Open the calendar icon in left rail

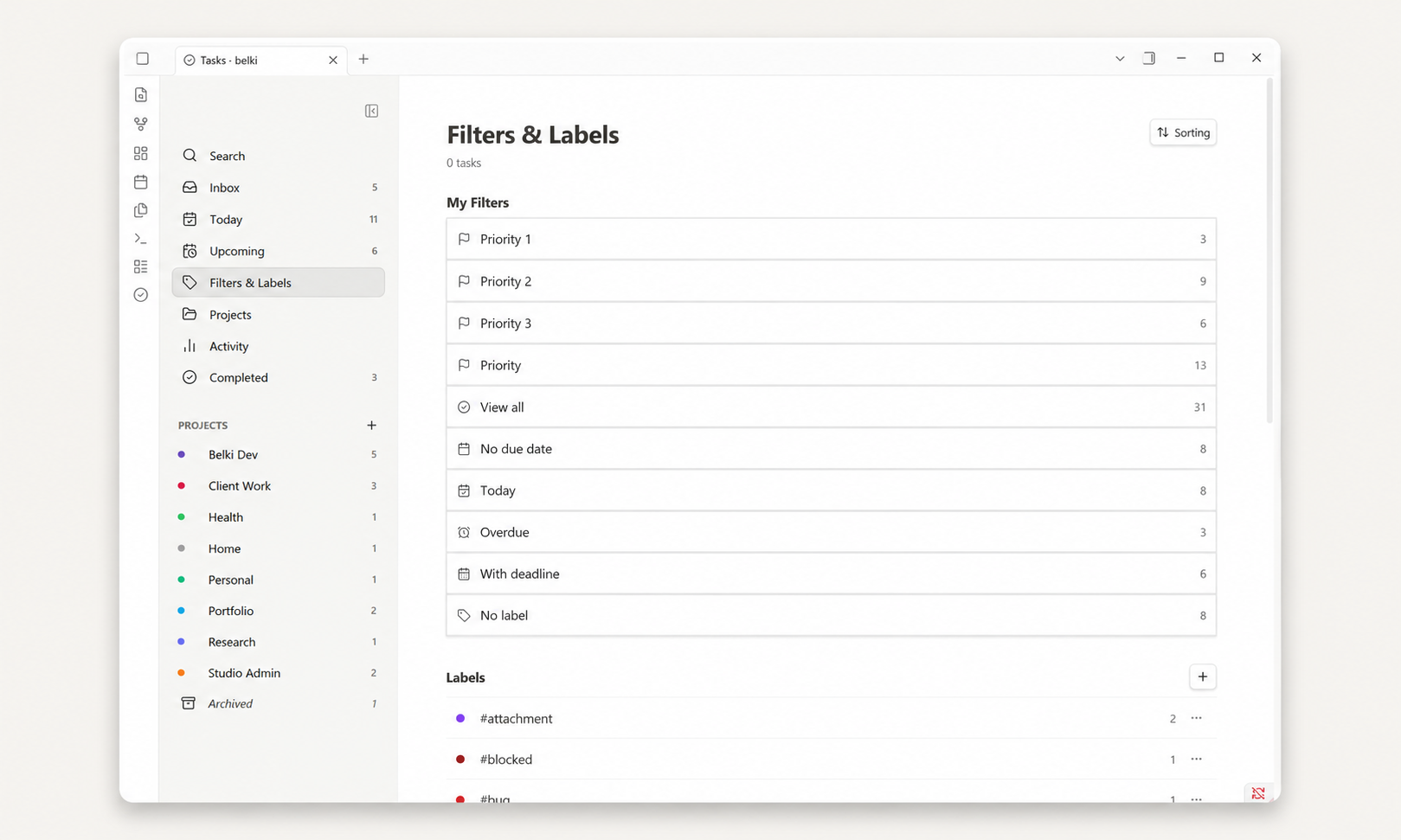[x=141, y=182]
